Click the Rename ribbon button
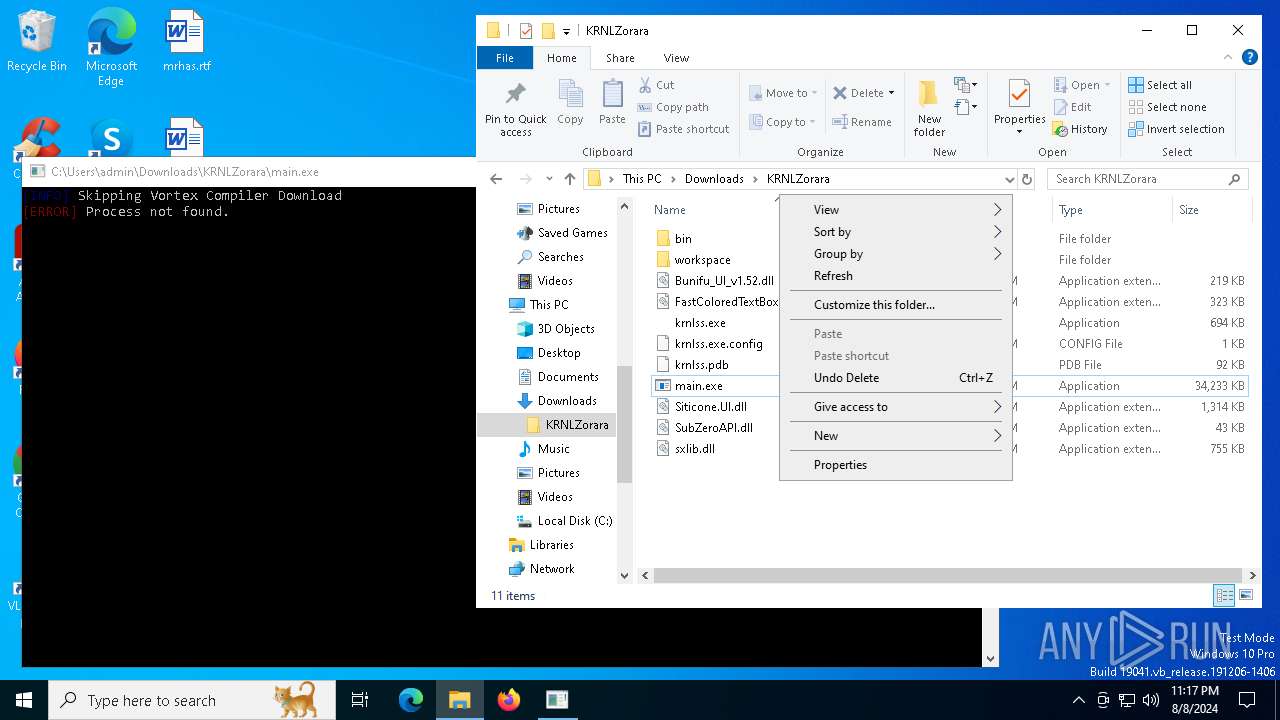1280x720 pixels. coord(862,122)
